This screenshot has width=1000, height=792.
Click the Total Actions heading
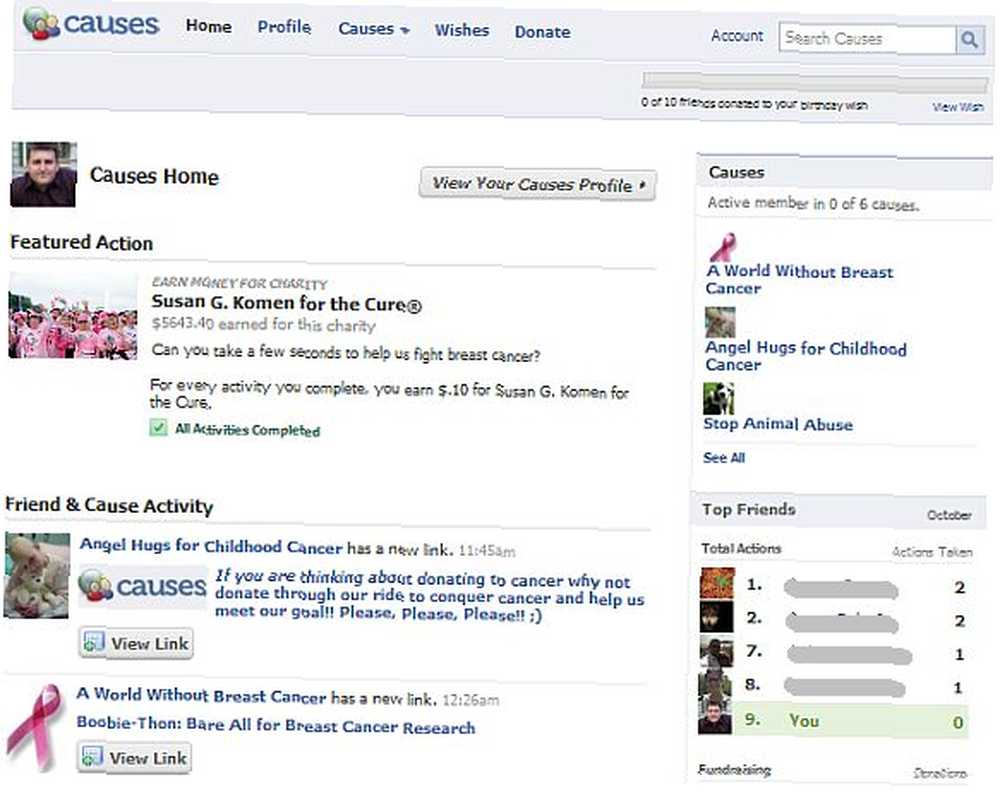741,548
